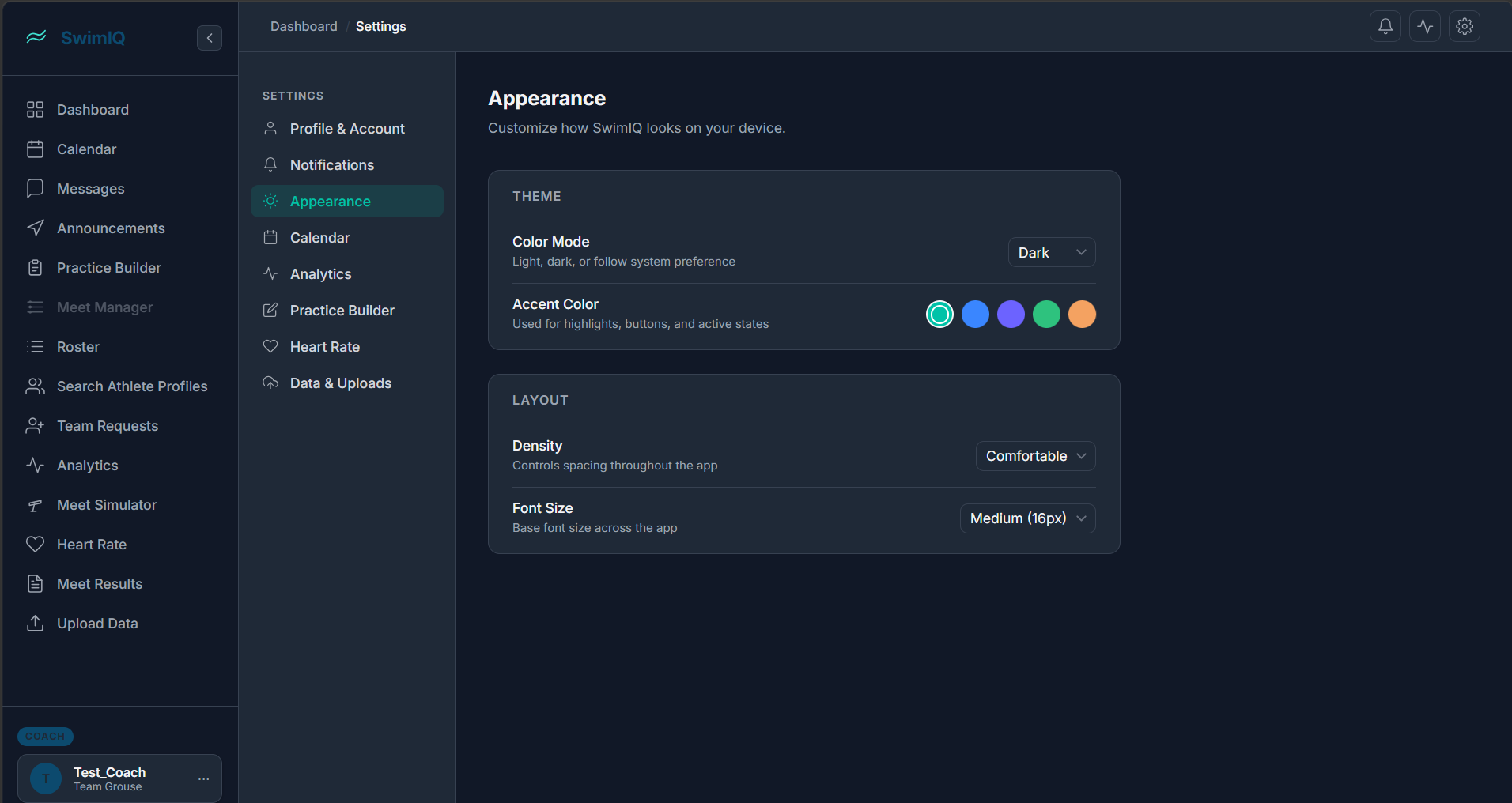
Task: Open the Font Size dropdown showing Medium
Action: (1027, 518)
